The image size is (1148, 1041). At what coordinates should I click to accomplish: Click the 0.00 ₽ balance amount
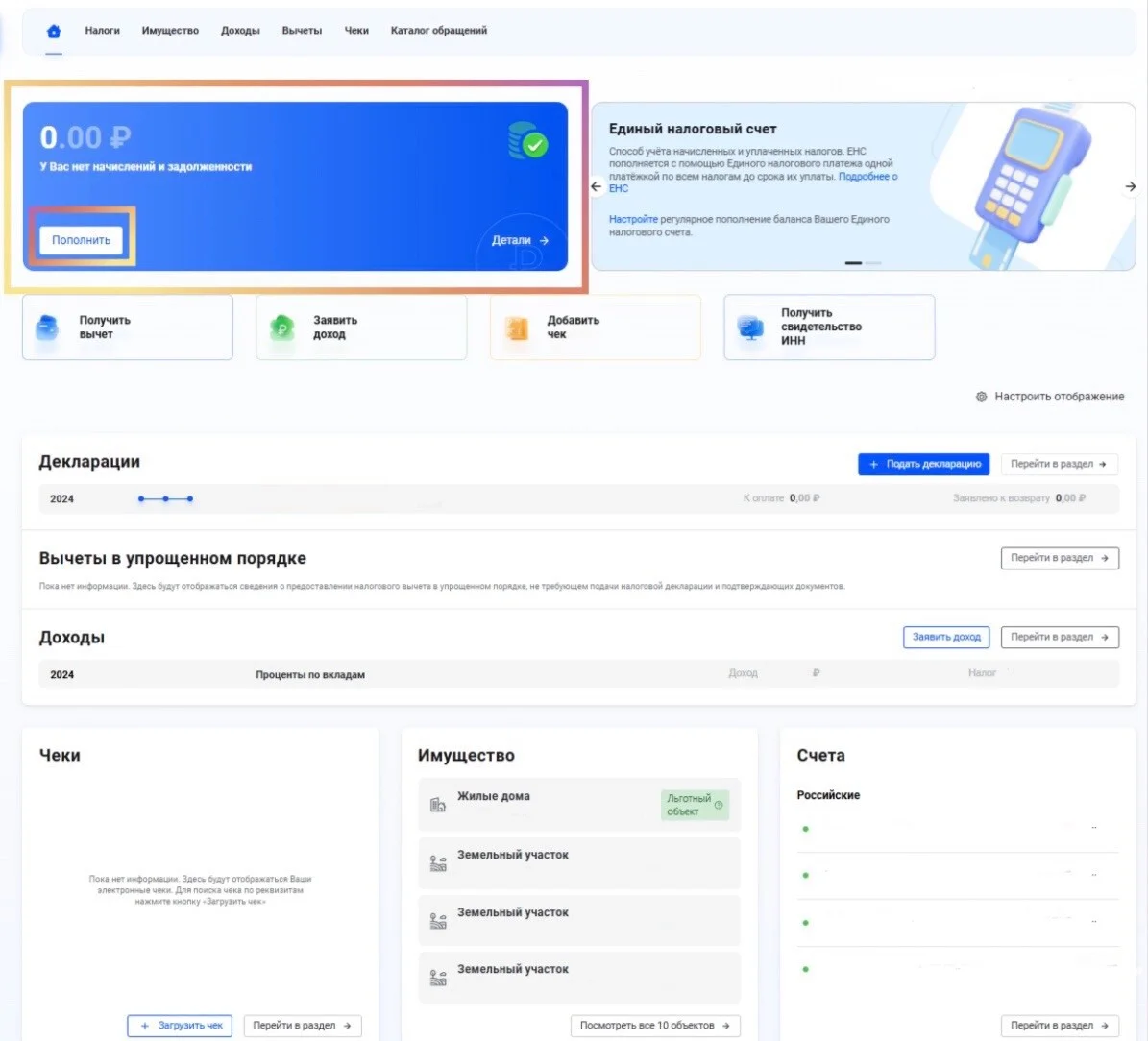click(x=85, y=137)
